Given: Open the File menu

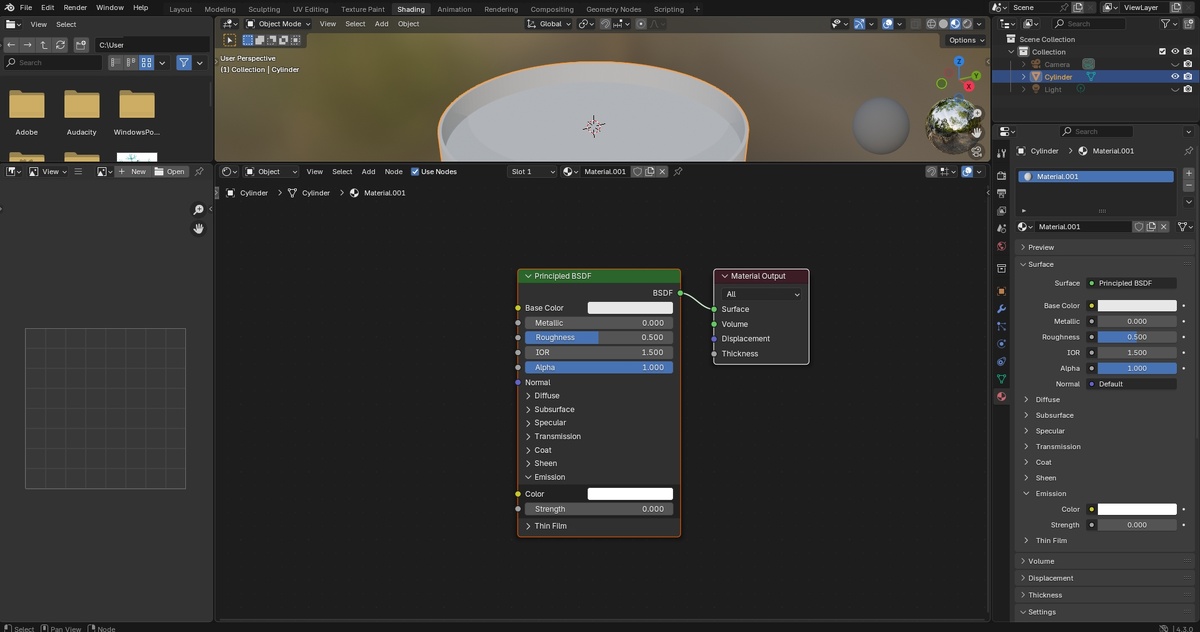Looking at the screenshot, I should [26, 7].
